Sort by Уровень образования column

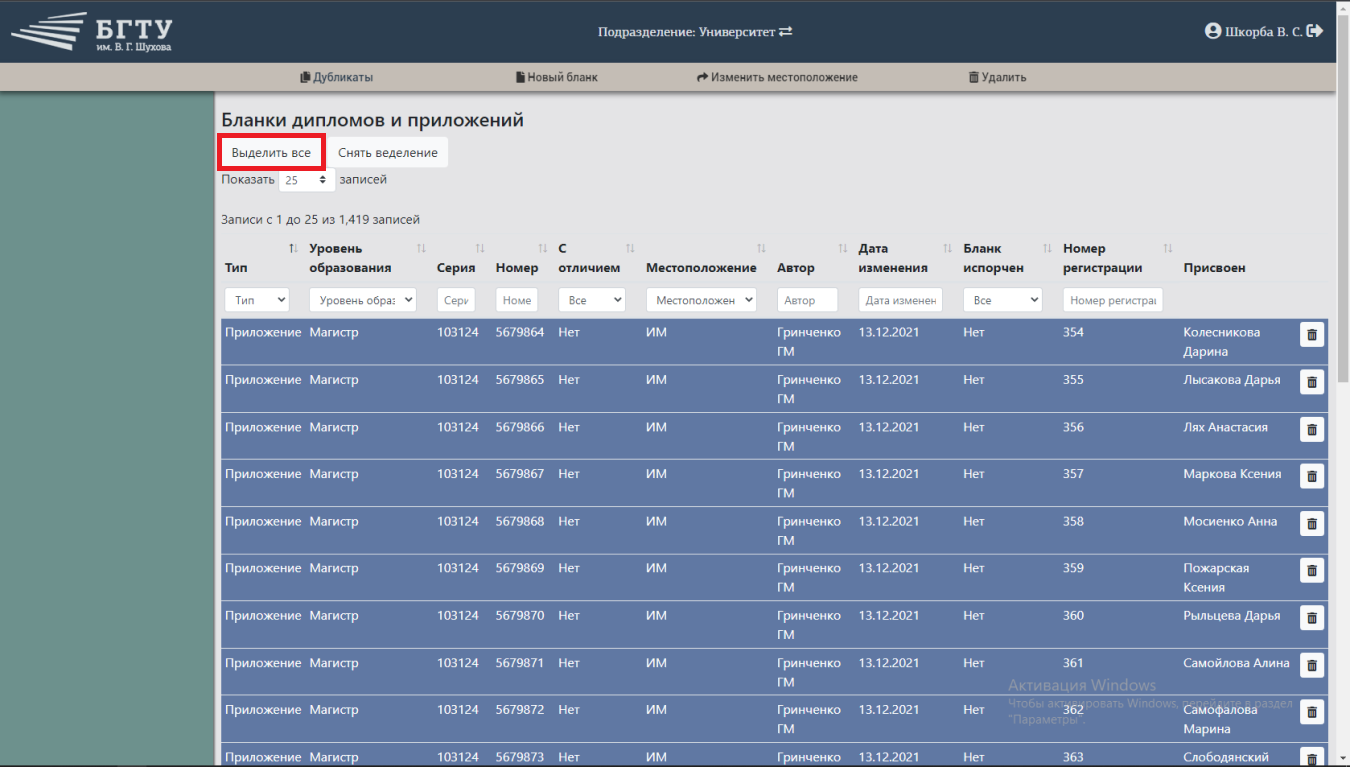[421, 248]
